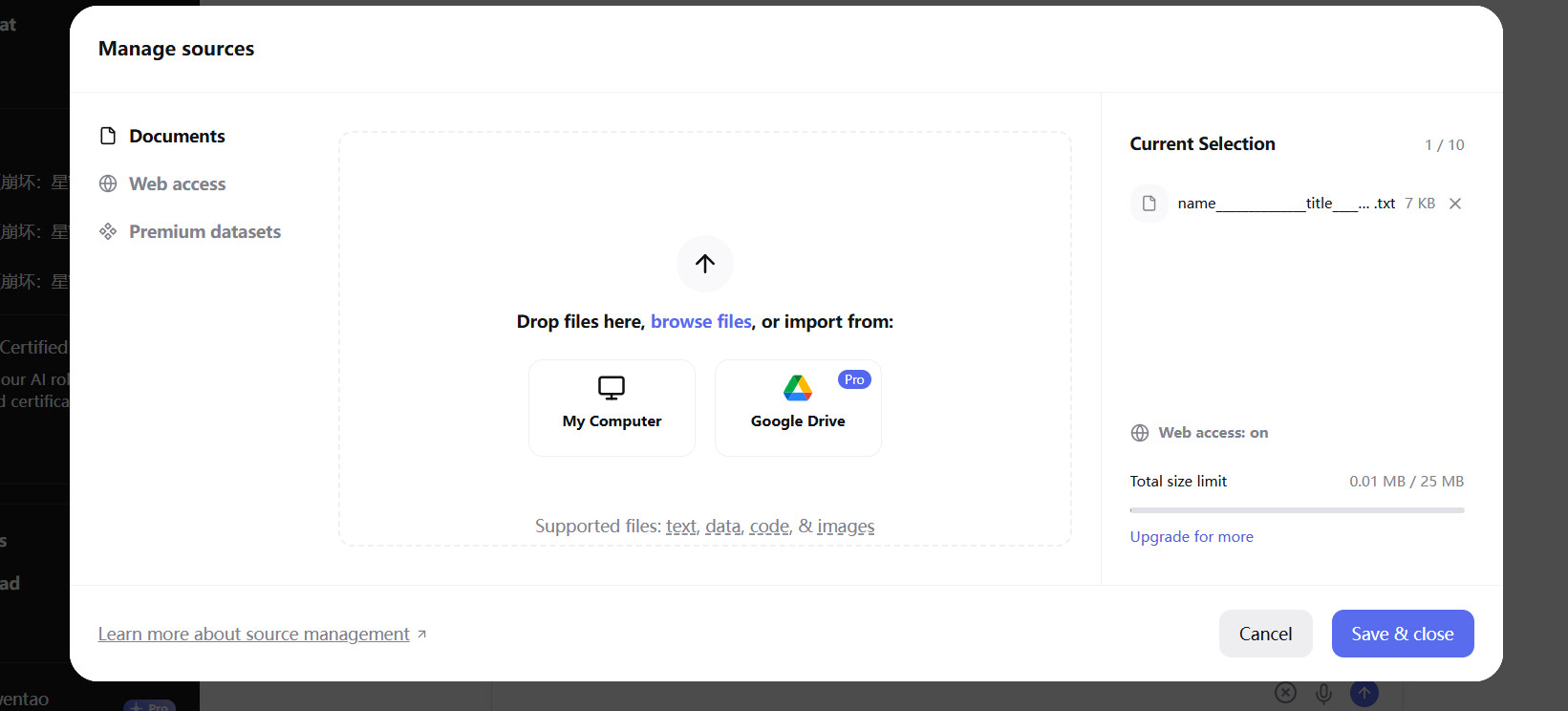Click the Web access globe icon in sidebar
The image size is (1568, 711).
[x=108, y=183]
